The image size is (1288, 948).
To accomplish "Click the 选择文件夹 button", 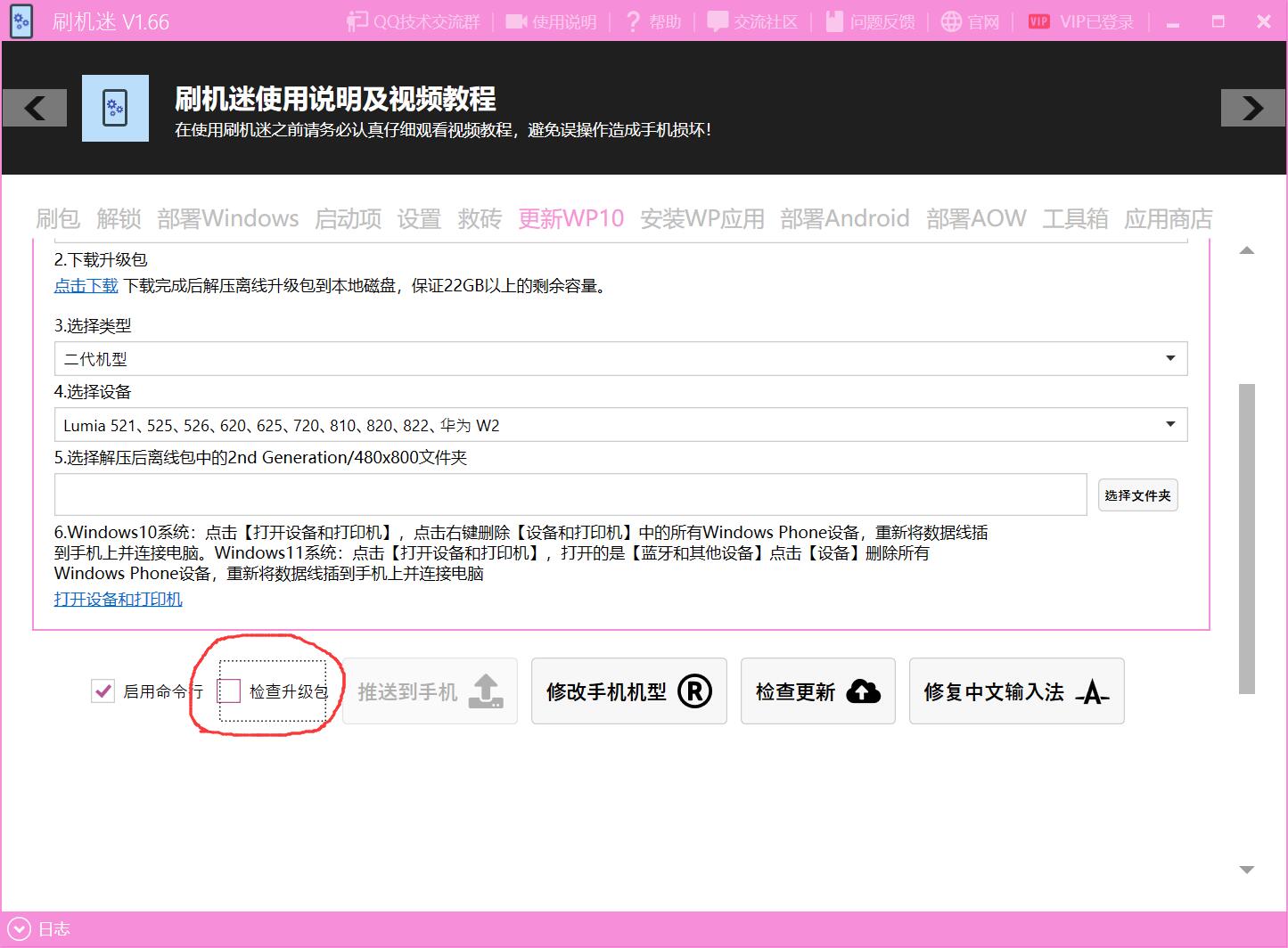I will tap(1137, 494).
